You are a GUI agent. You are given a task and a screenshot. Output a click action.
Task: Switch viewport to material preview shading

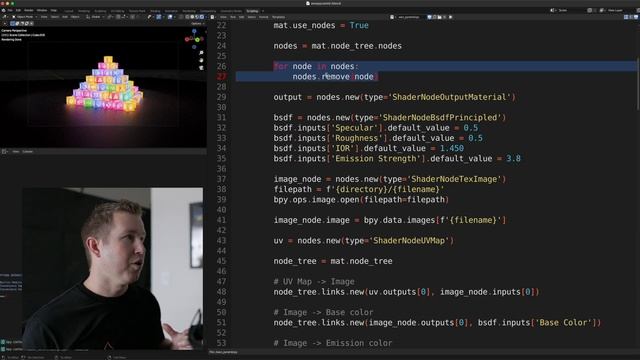197,17
